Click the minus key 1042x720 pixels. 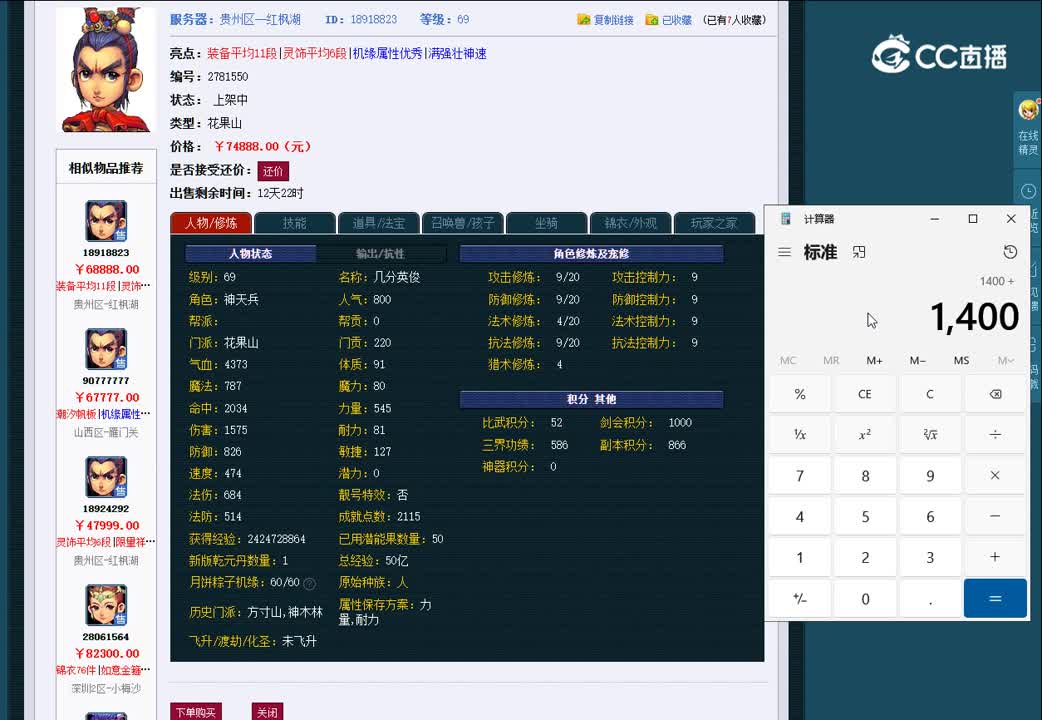click(x=995, y=517)
